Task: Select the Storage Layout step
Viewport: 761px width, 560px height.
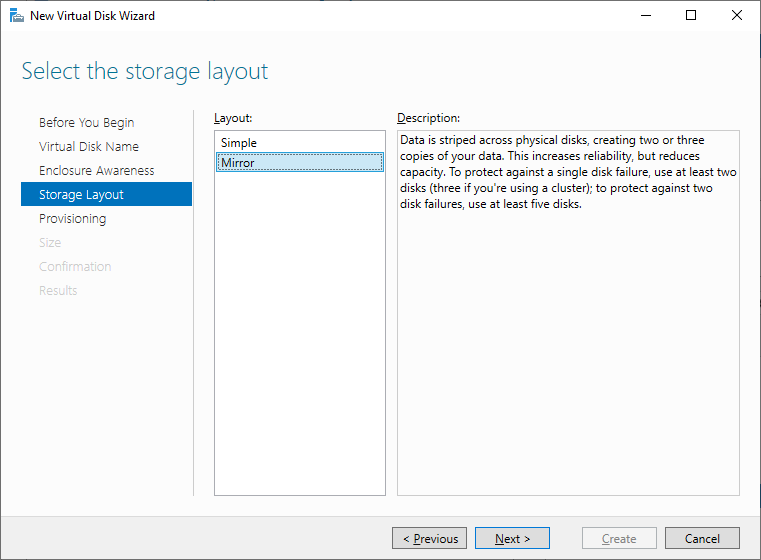Action: [106, 194]
